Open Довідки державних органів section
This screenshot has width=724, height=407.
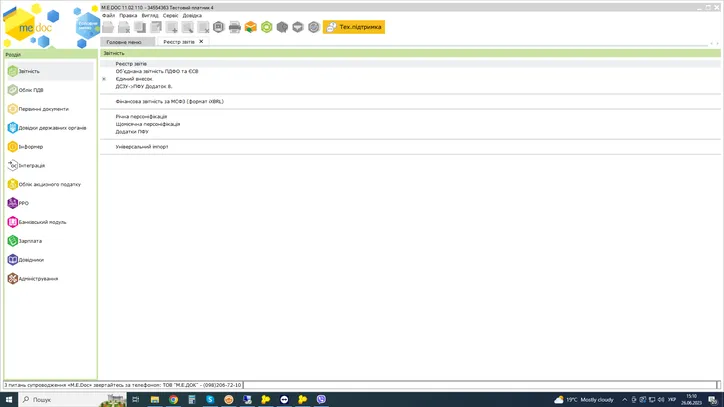[x=52, y=128]
